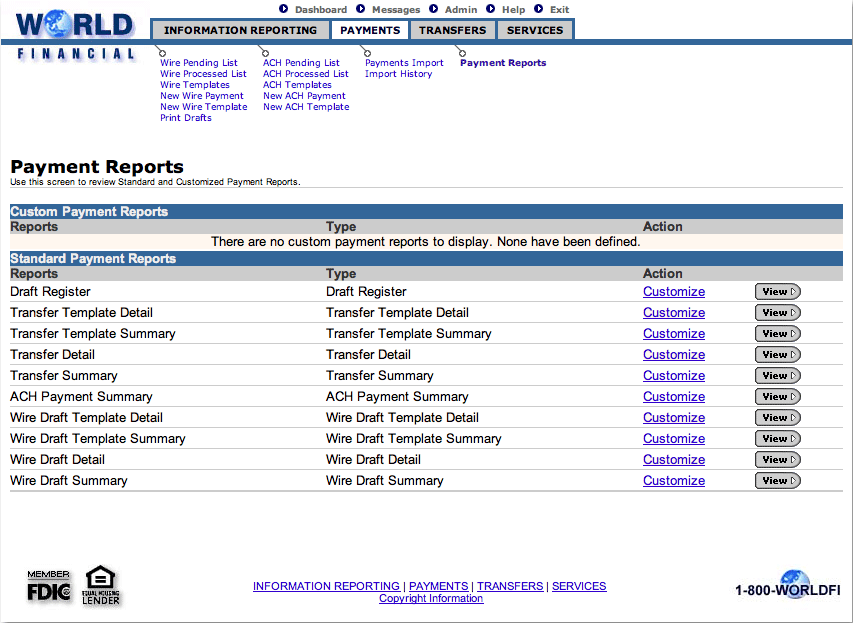
Task: View the Transfer Summary report
Action: point(777,376)
